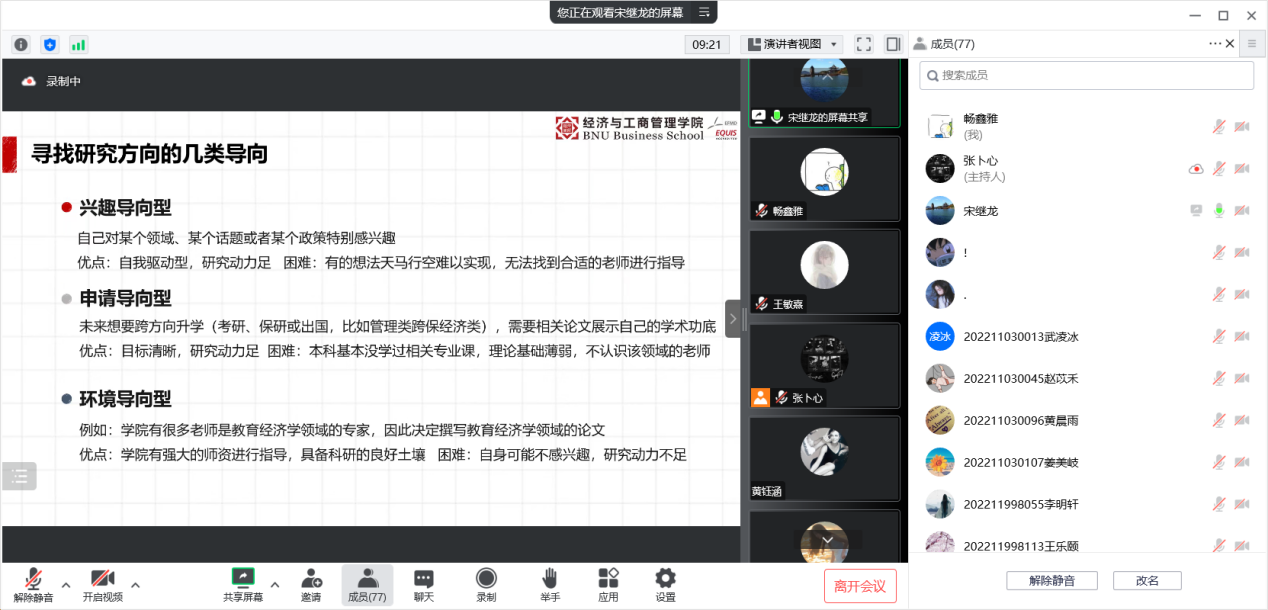Click the blue security shield icon
The width and height of the screenshot is (1268, 610).
click(49, 44)
